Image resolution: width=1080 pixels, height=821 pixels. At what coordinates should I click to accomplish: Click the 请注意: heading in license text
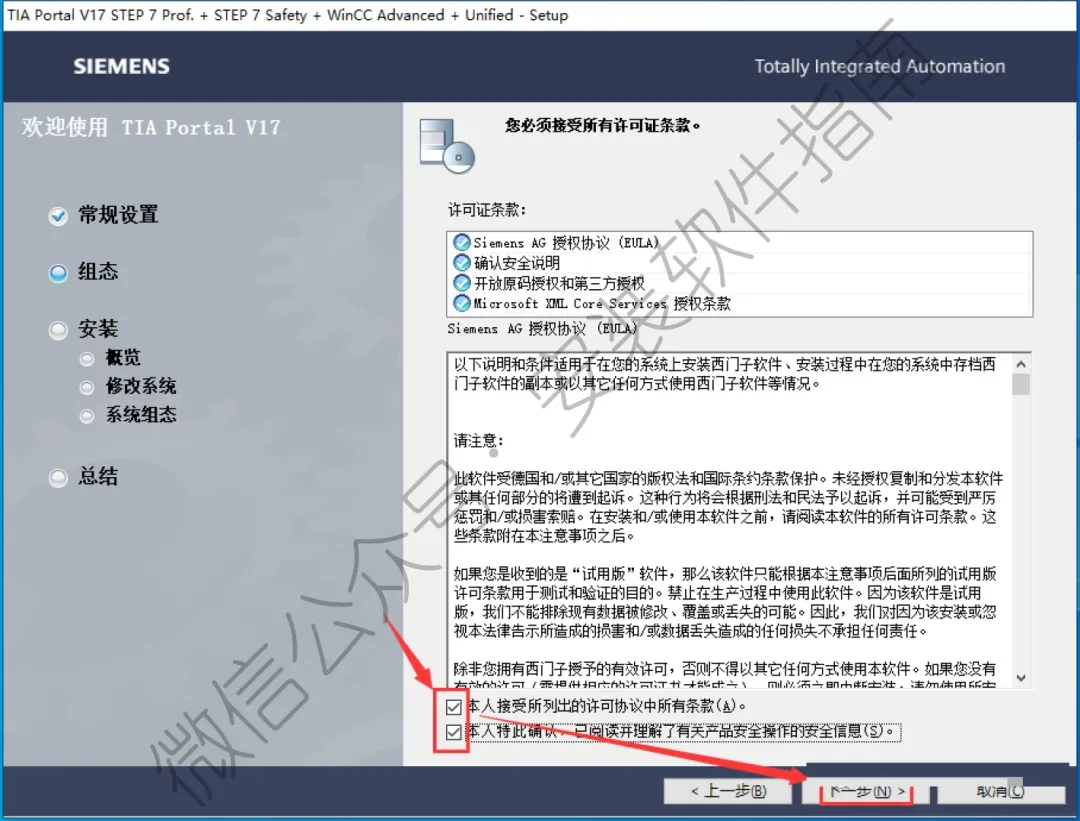(x=479, y=440)
